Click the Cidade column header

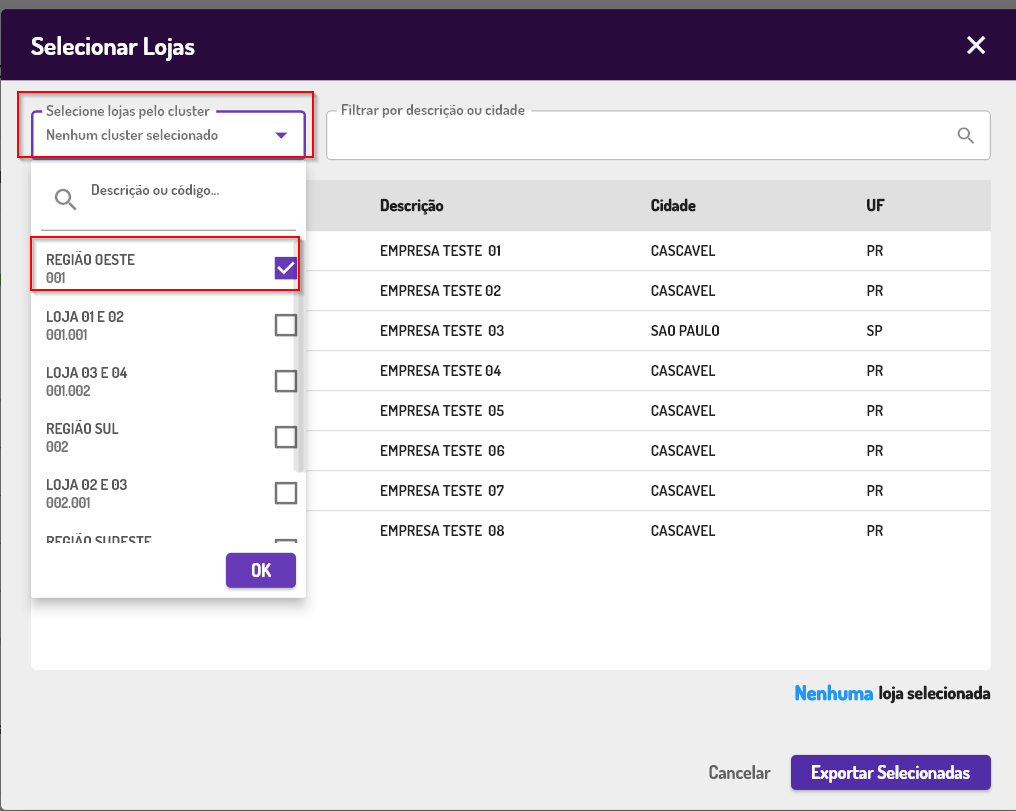coord(672,206)
